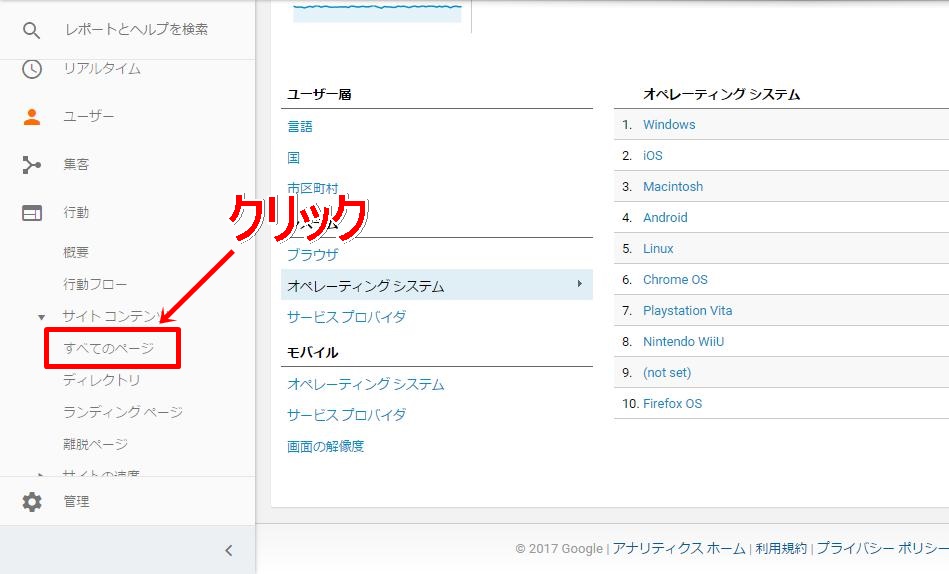The height and width of the screenshot is (574, 949).
Task: Open アナリティクス ホーム footer link
Action: pos(678,549)
